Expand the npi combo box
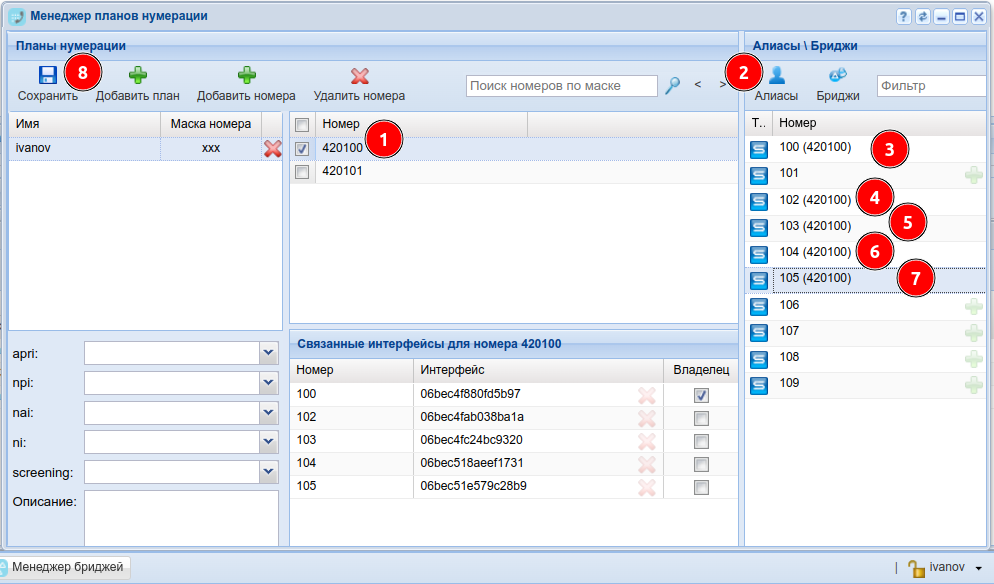This screenshot has height=584, width=994. click(268, 383)
